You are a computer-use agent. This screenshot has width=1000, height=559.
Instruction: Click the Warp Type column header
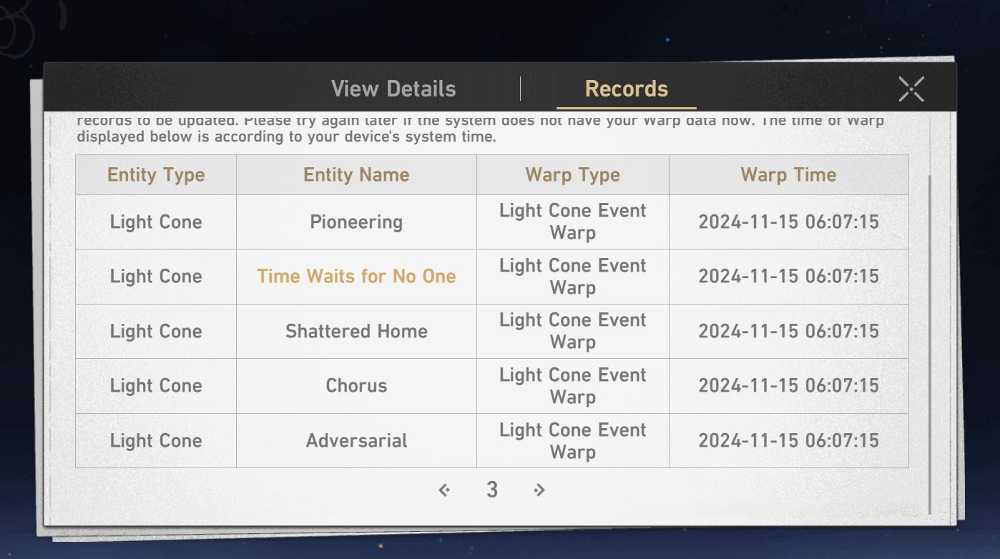(573, 175)
